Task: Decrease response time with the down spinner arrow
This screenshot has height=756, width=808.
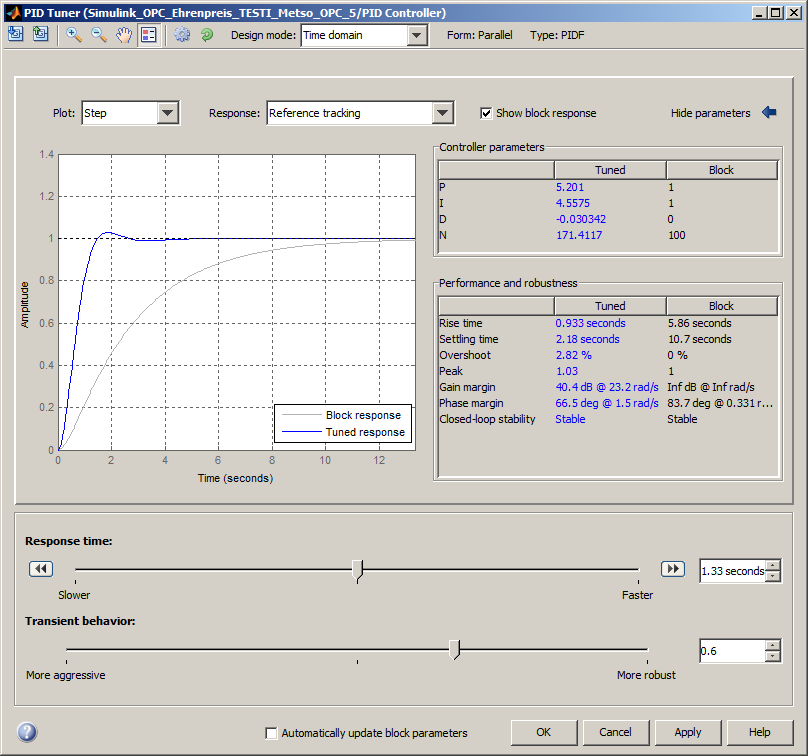Action: click(773, 576)
